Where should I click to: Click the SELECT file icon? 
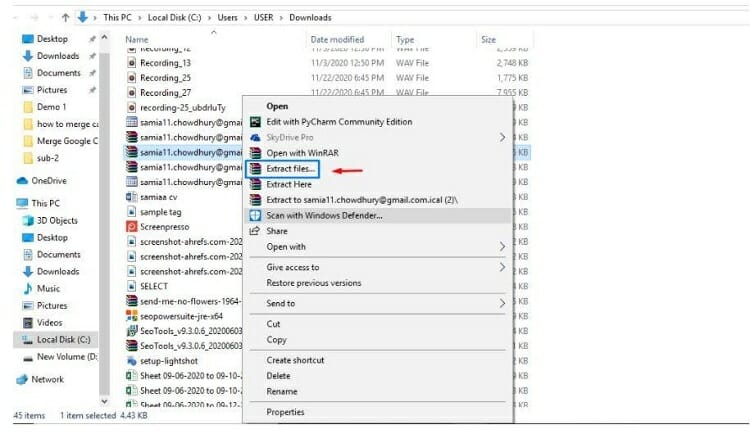click(x=132, y=286)
